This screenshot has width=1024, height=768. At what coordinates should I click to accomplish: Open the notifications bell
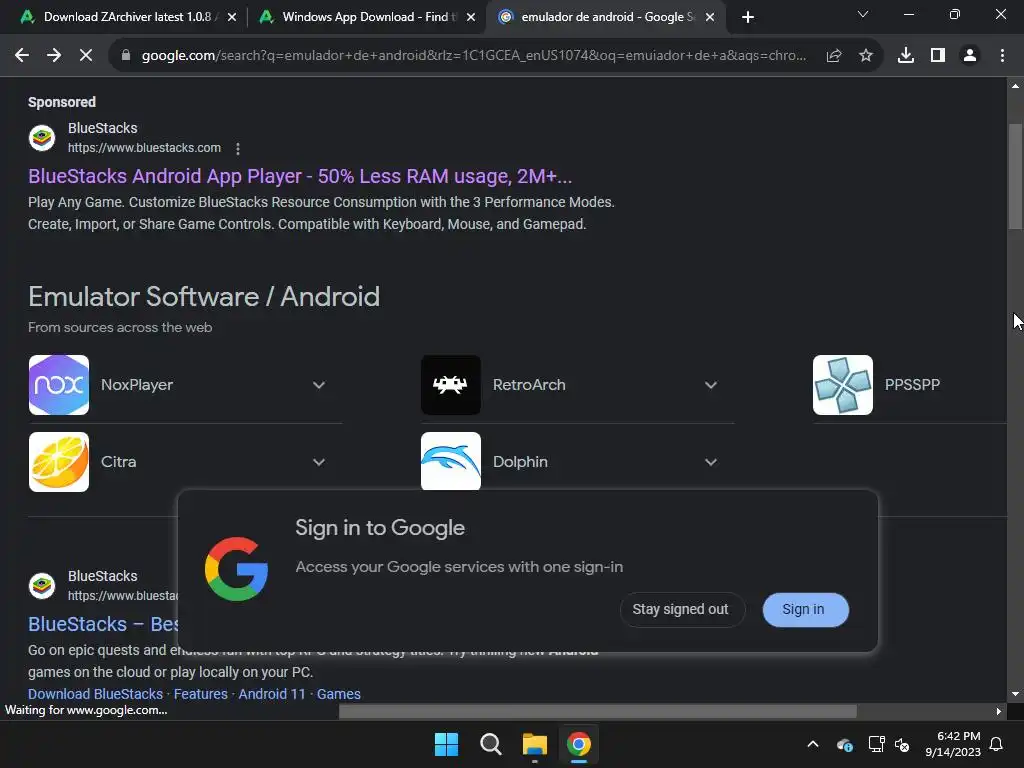(x=997, y=744)
